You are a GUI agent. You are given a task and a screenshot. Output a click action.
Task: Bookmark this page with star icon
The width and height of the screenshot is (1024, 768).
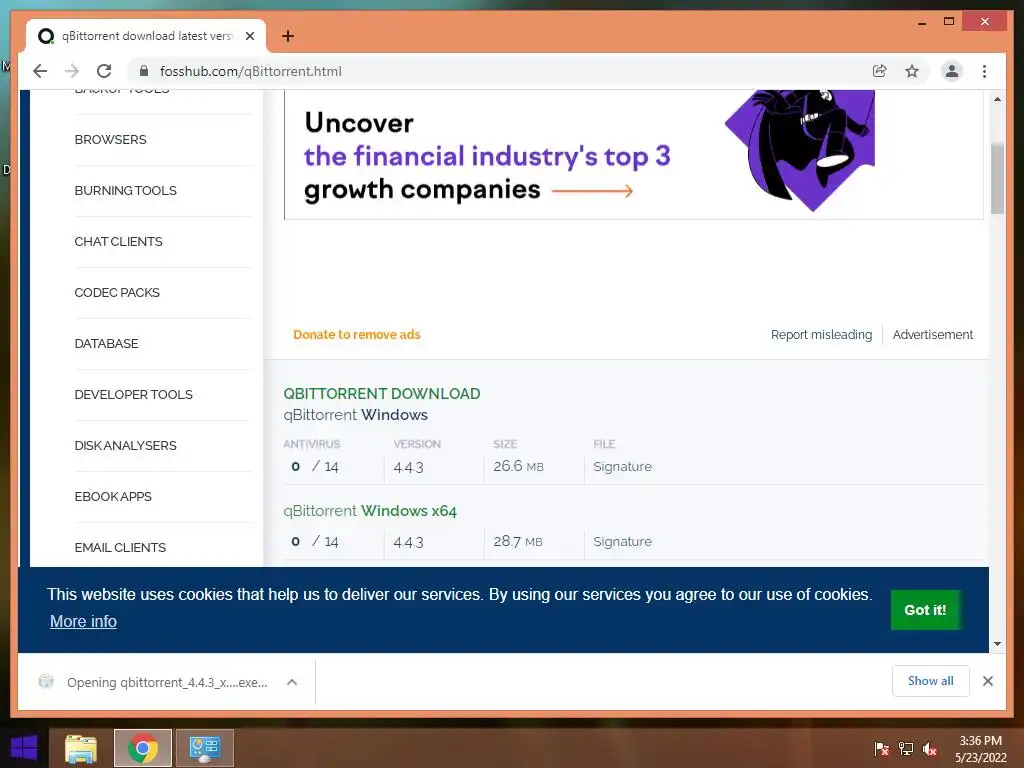pyautogui.click(x=912, y=71)
